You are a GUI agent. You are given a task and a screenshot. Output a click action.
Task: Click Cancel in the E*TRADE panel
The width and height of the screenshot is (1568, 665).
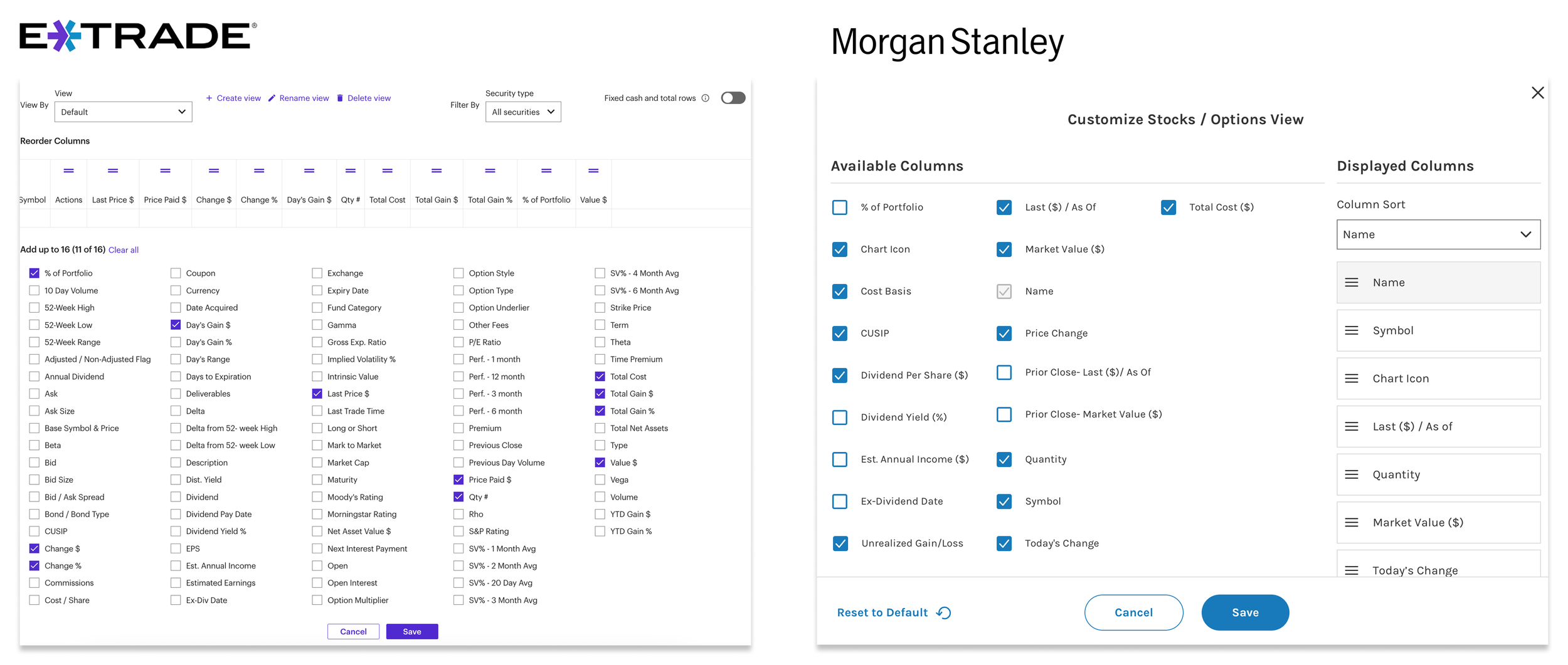pyautogui.click(x=353, y=632)
